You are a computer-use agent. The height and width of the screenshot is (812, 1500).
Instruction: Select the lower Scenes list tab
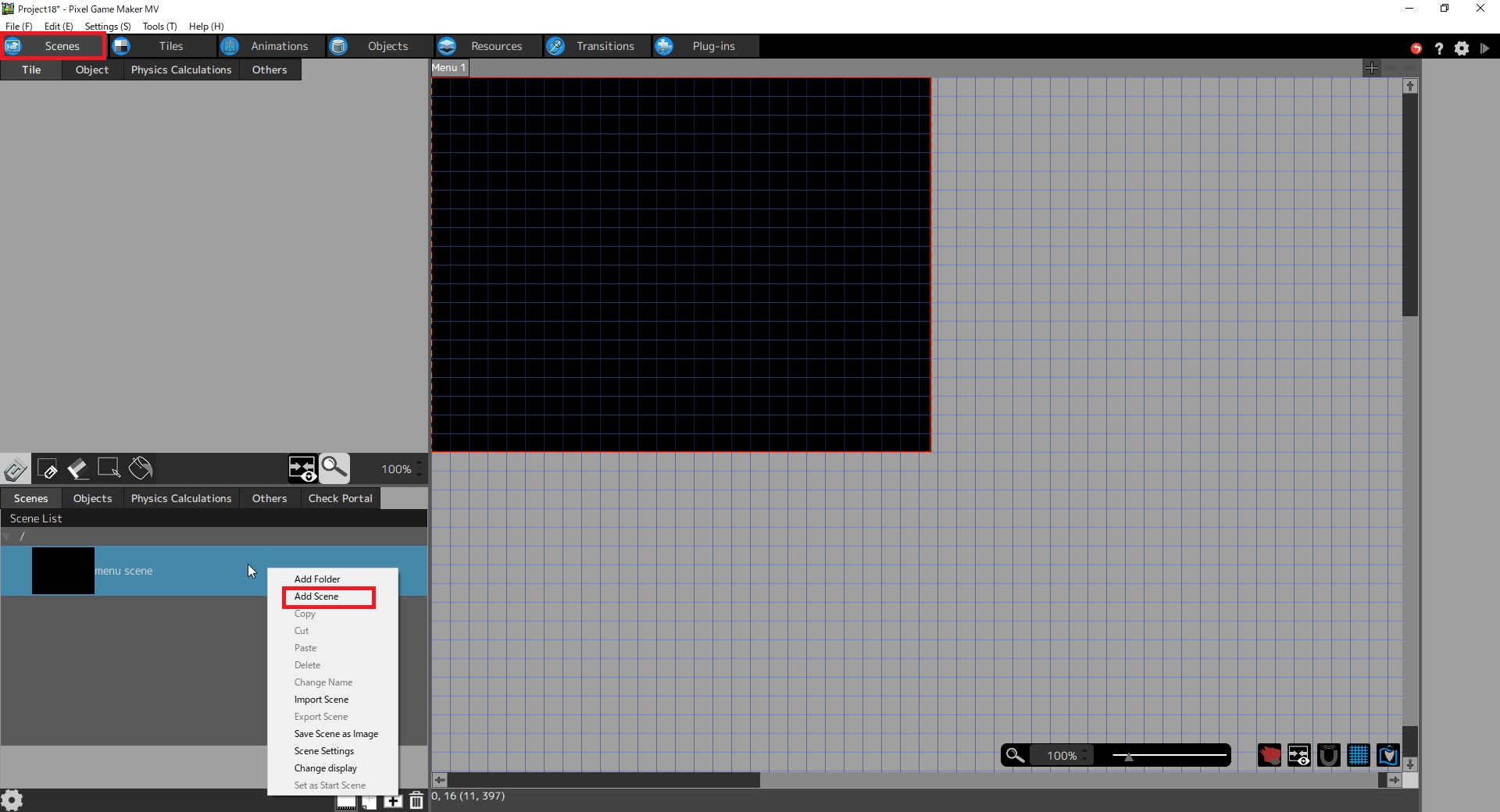tap(31, 498)
